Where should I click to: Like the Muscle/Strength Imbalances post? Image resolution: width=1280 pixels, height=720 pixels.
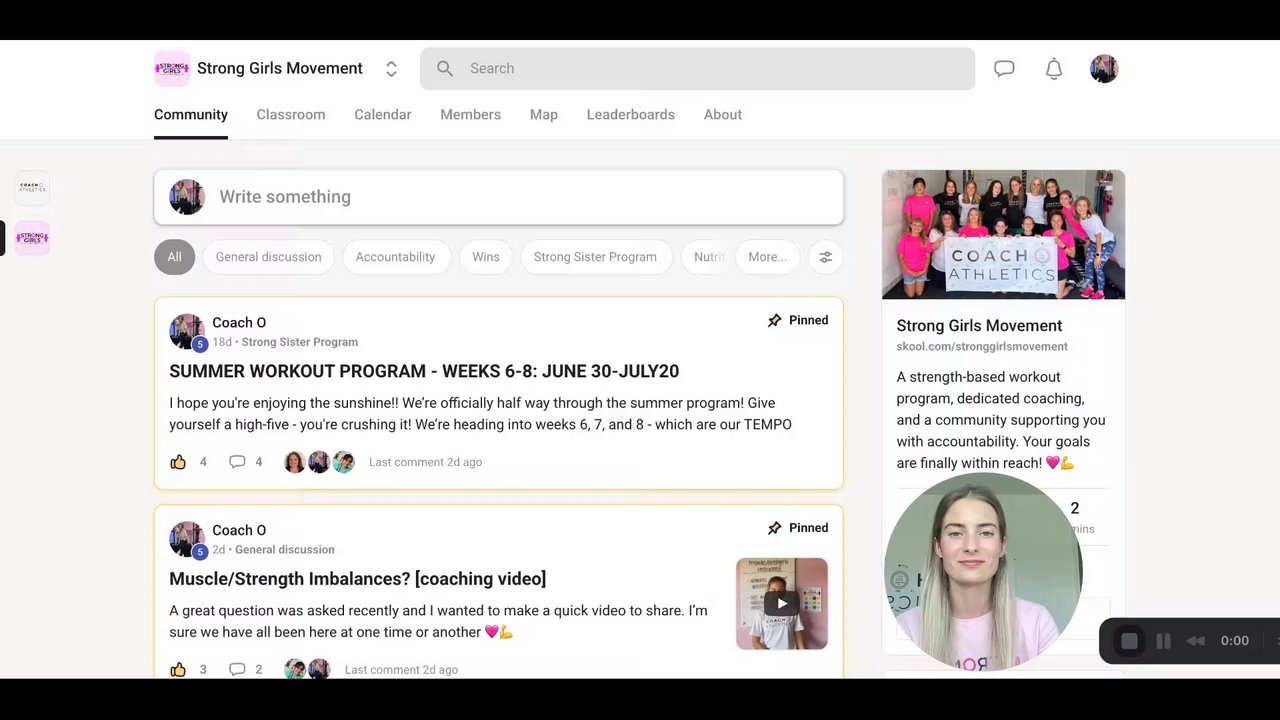178,670
